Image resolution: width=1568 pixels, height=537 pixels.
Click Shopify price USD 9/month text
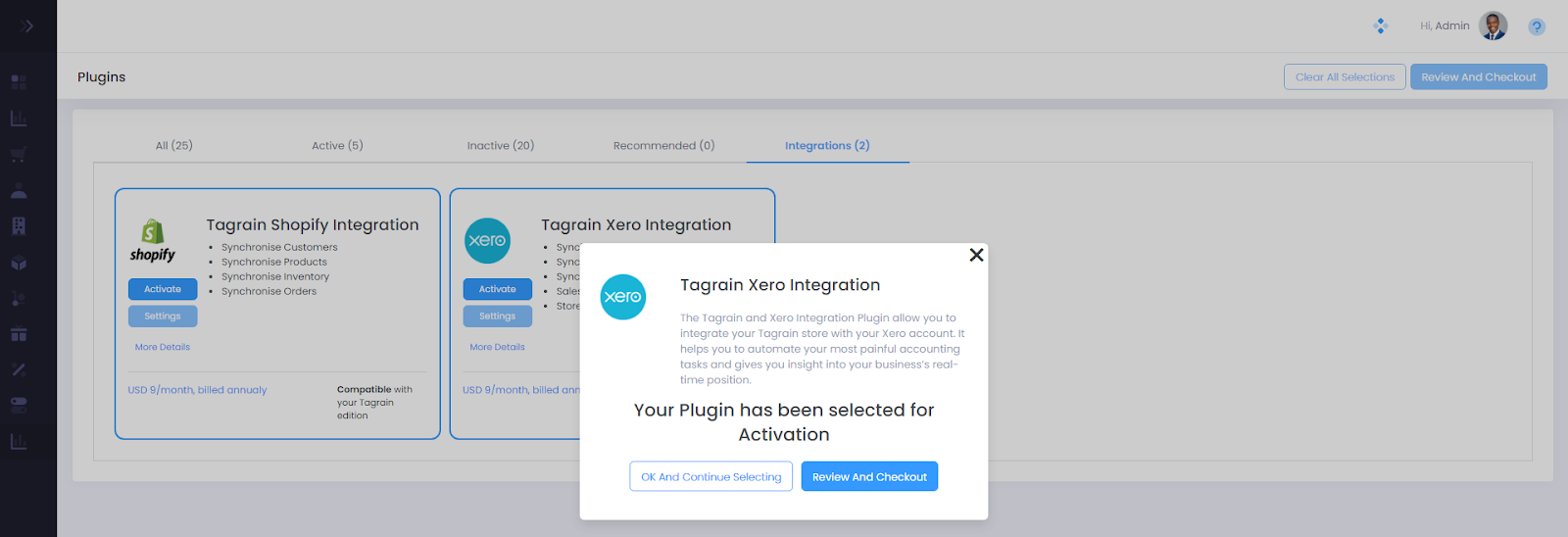(197, 390)
